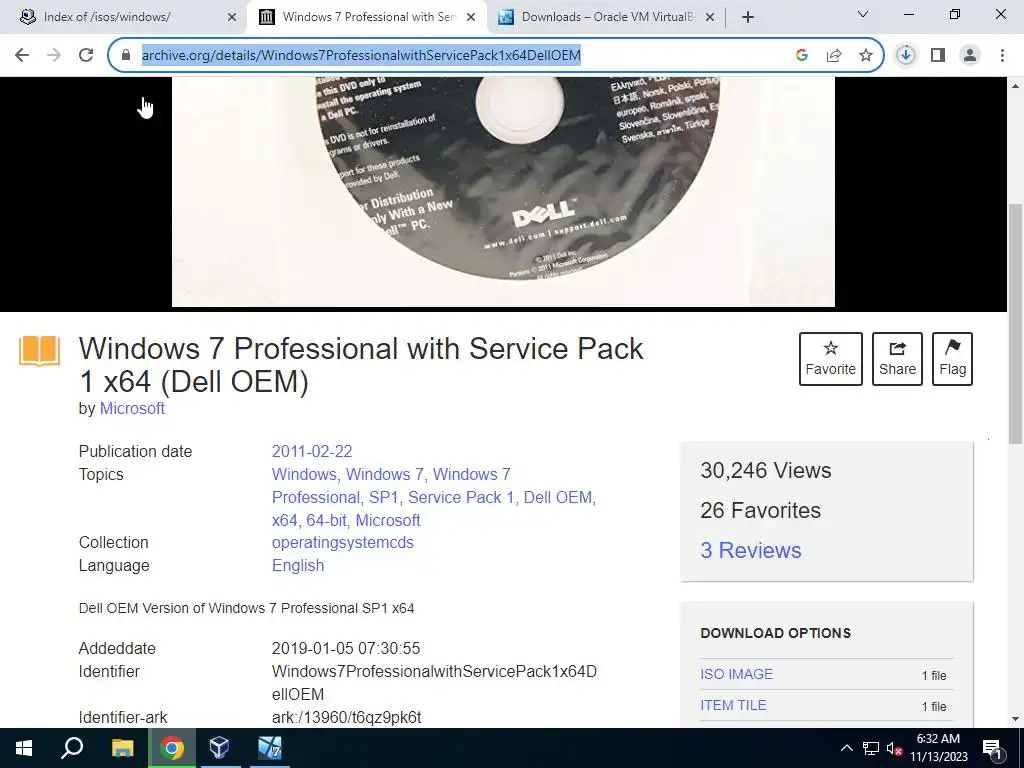The image size is (1024, 768).
Task: Open network status tray icon
Action: 870,748
